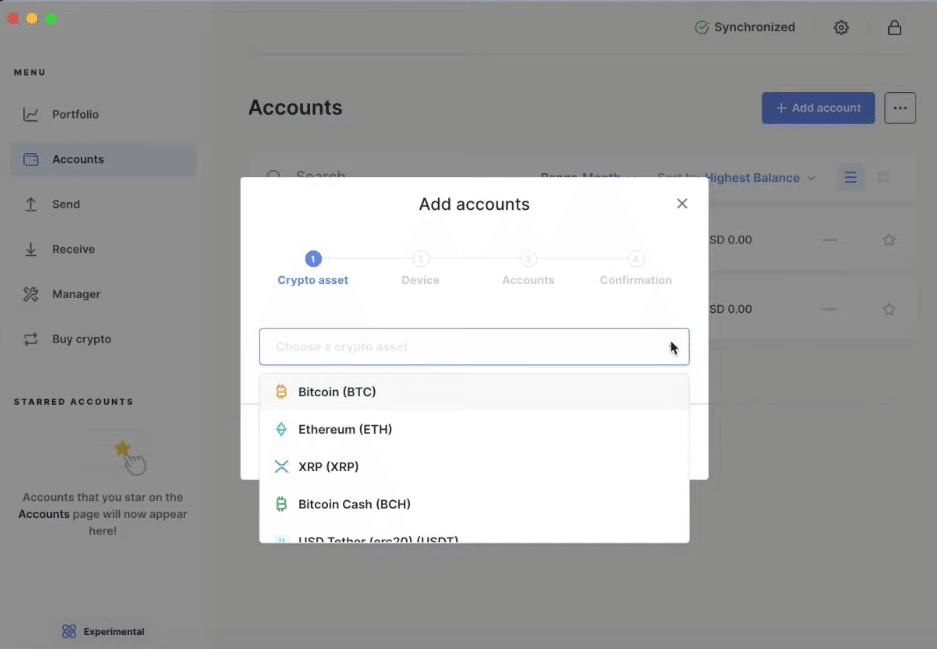Select Accounts in the sidebar menu

[x=103, y=159]
